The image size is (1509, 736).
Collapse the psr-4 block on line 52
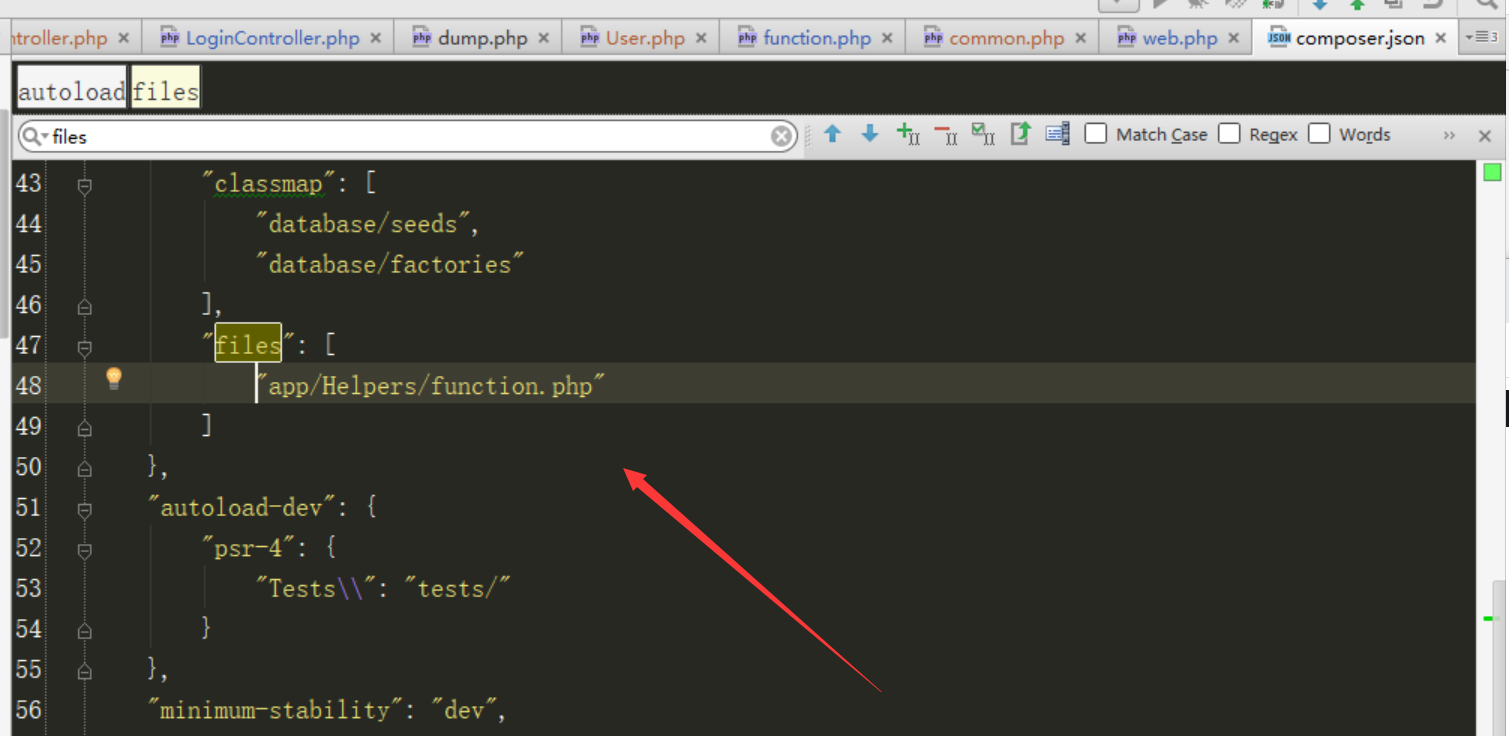point(85,549)
